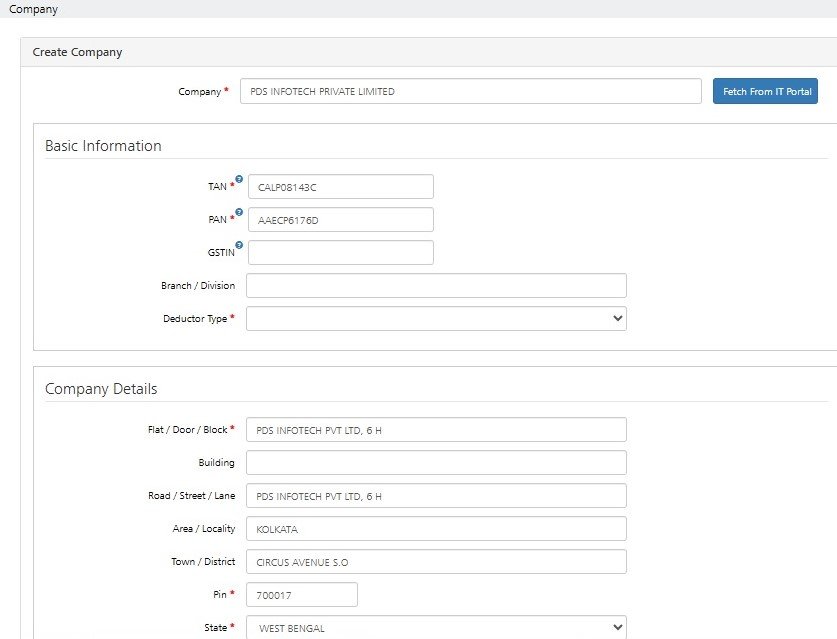Open the GSTIN help tooltip icon
This screenshot has height=639, width=837.
tap(239, 245)
